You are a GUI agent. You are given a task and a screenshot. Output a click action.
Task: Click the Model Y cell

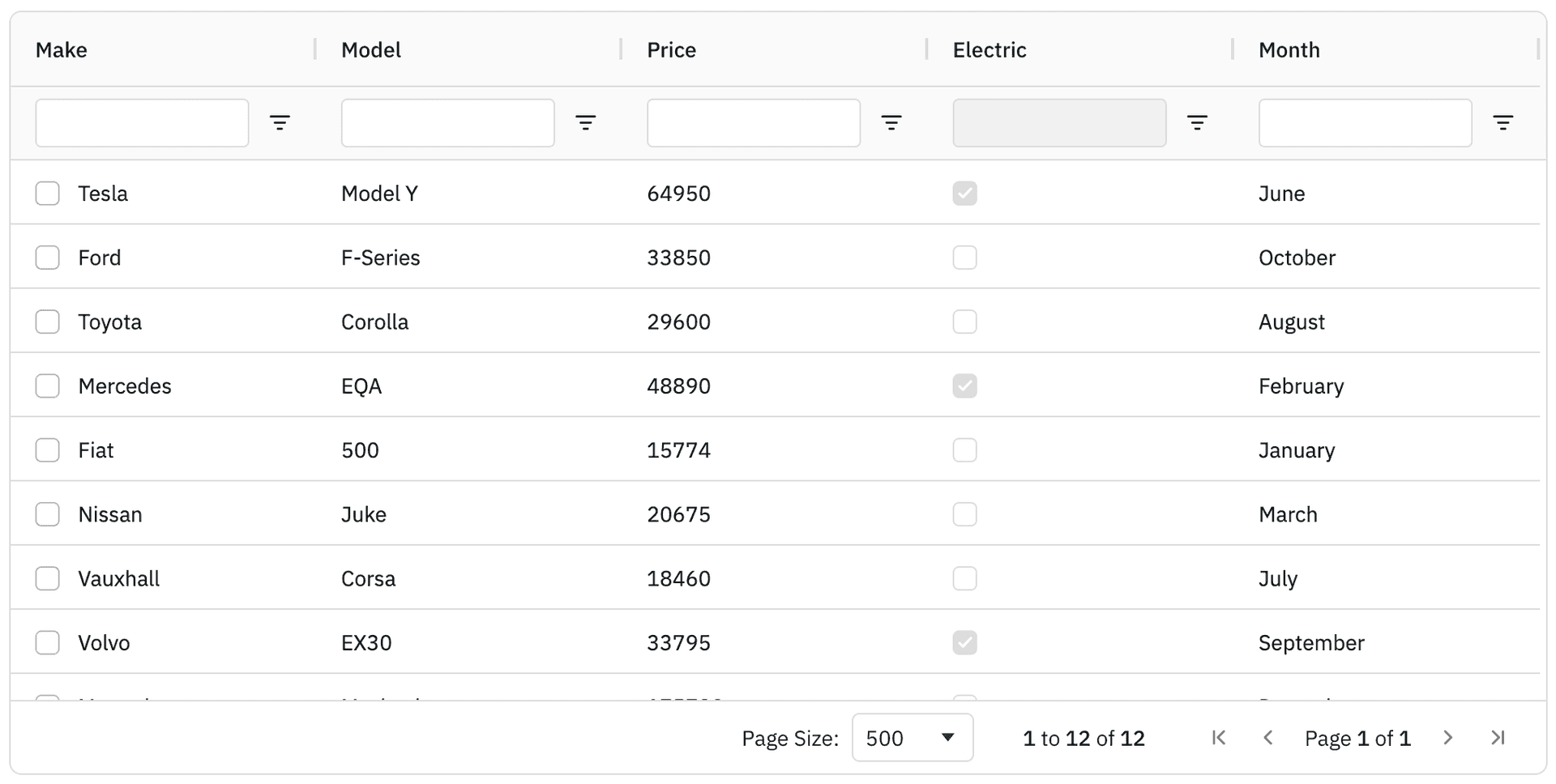click(x=379, y=194)
